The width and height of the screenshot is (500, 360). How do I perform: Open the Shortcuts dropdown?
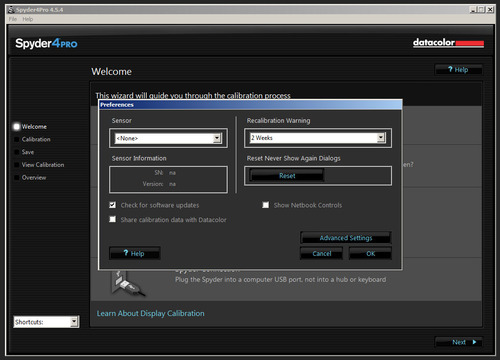pos(46,322)
